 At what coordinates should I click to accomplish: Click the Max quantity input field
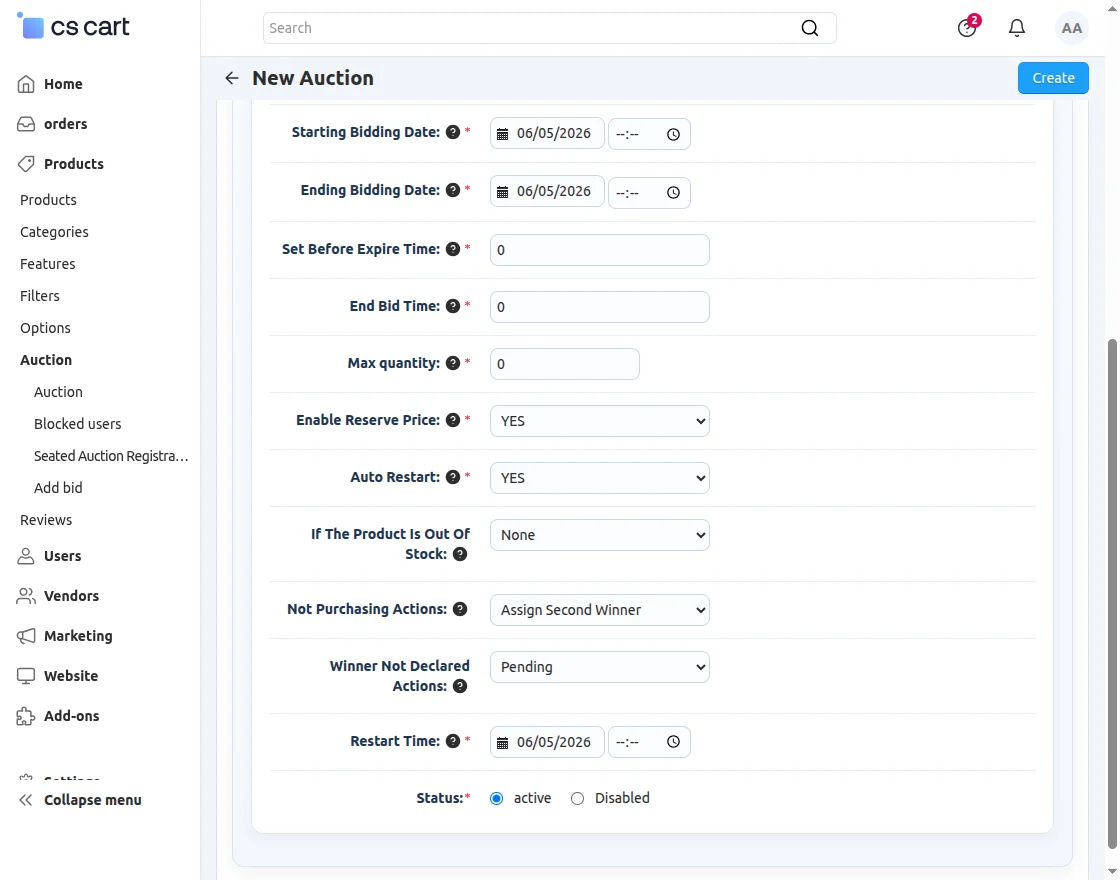[564, 364]
